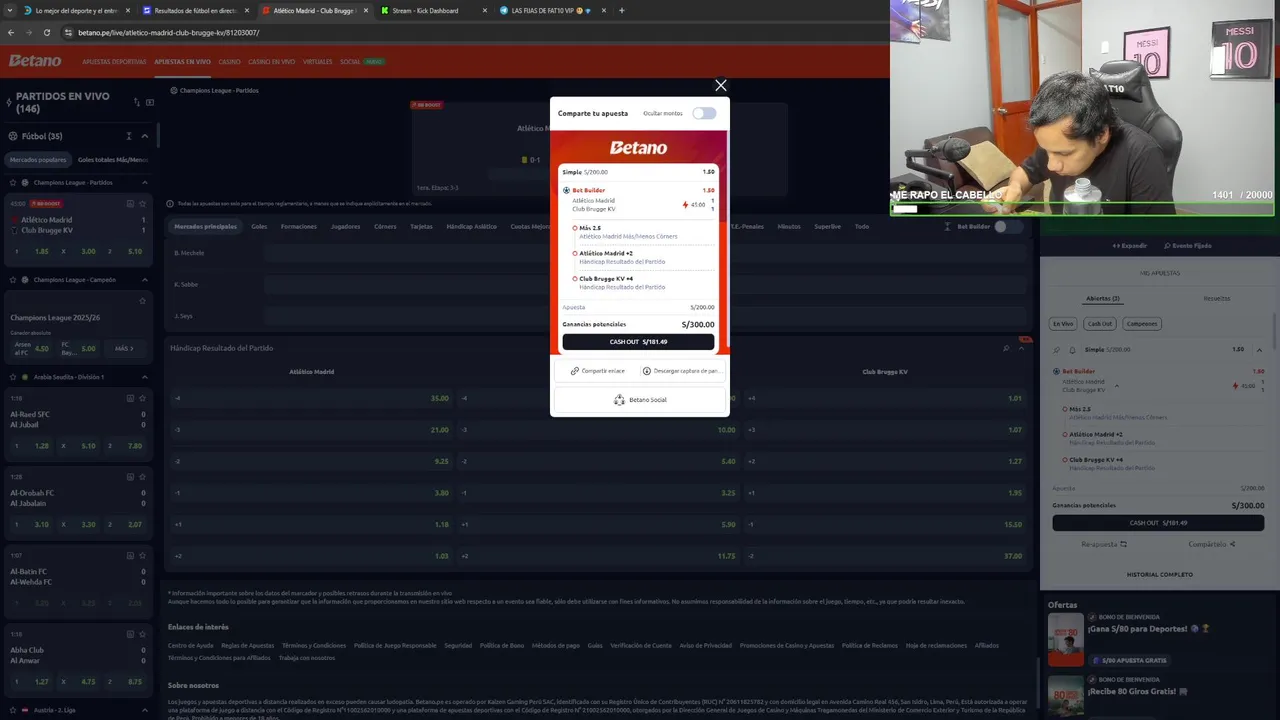Collapse Champions League - Campeón group

tap(144, 280)
